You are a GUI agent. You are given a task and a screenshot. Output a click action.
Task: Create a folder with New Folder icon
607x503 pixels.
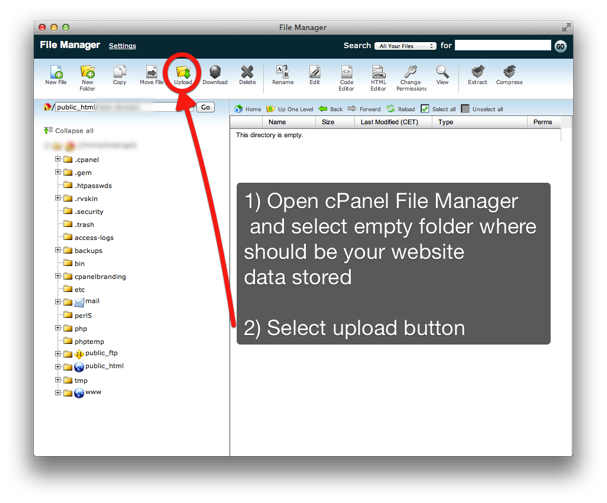coord(87,72)
